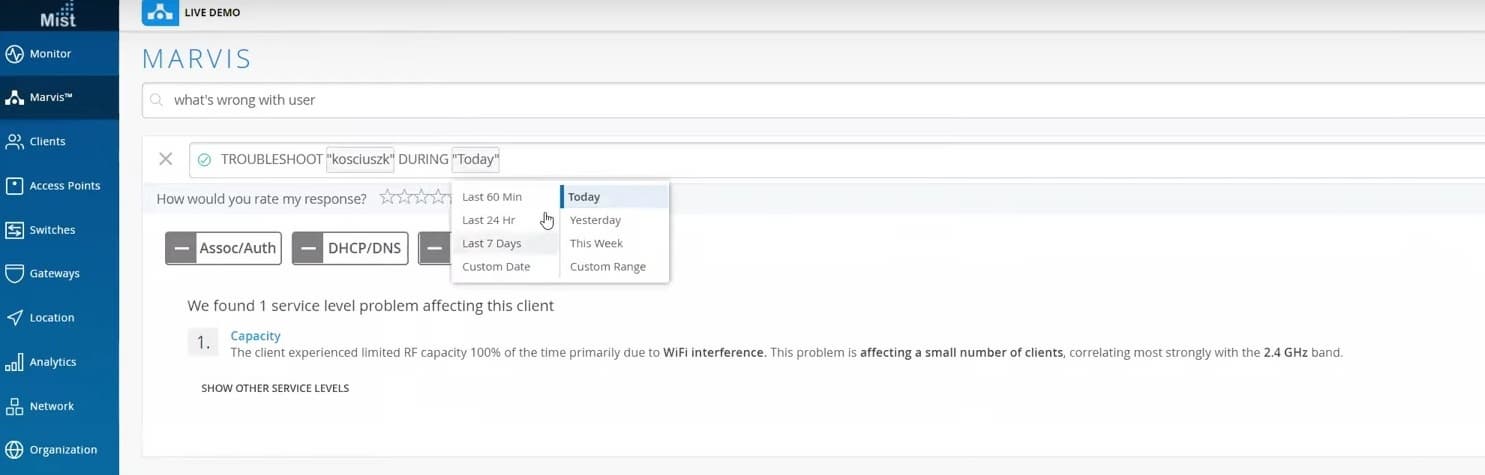The width and height of the screenshot is (1485, 475).
Task: Select the Marvis sidebar icon
Action: 14,98
